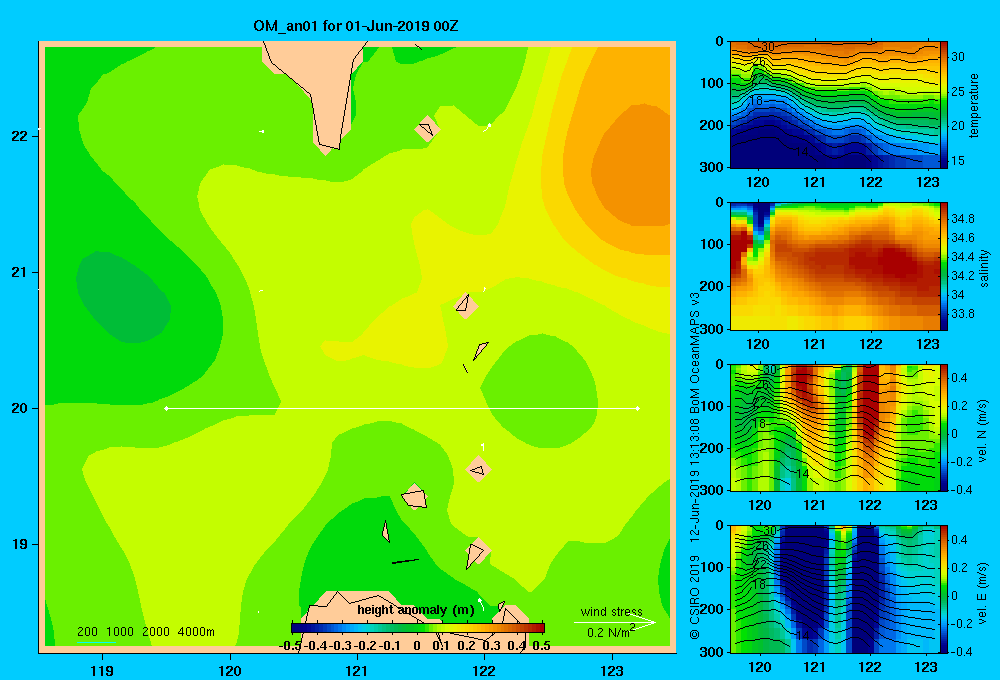Select the '0.2 N/m²' wind scale text

point(611,632)
